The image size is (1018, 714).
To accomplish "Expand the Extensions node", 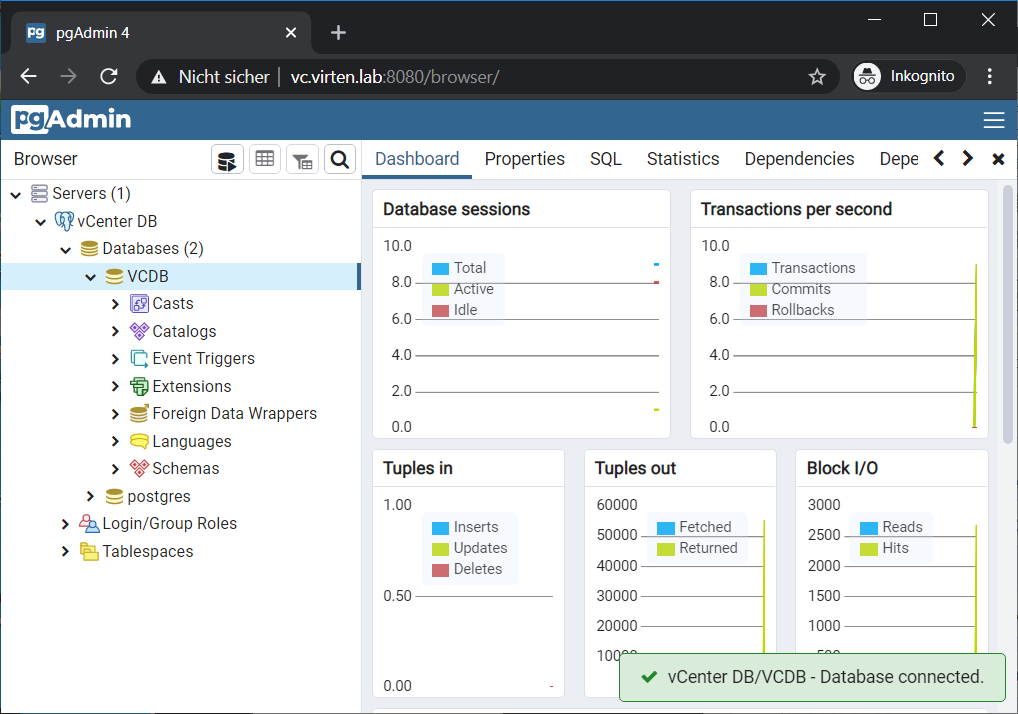I will coord(116,386).
